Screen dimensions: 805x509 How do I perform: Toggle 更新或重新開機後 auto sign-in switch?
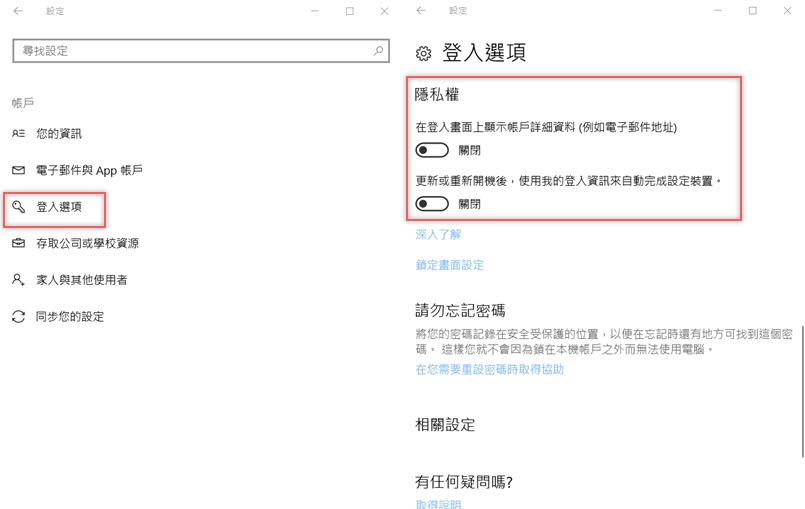[x=432, y=204]
